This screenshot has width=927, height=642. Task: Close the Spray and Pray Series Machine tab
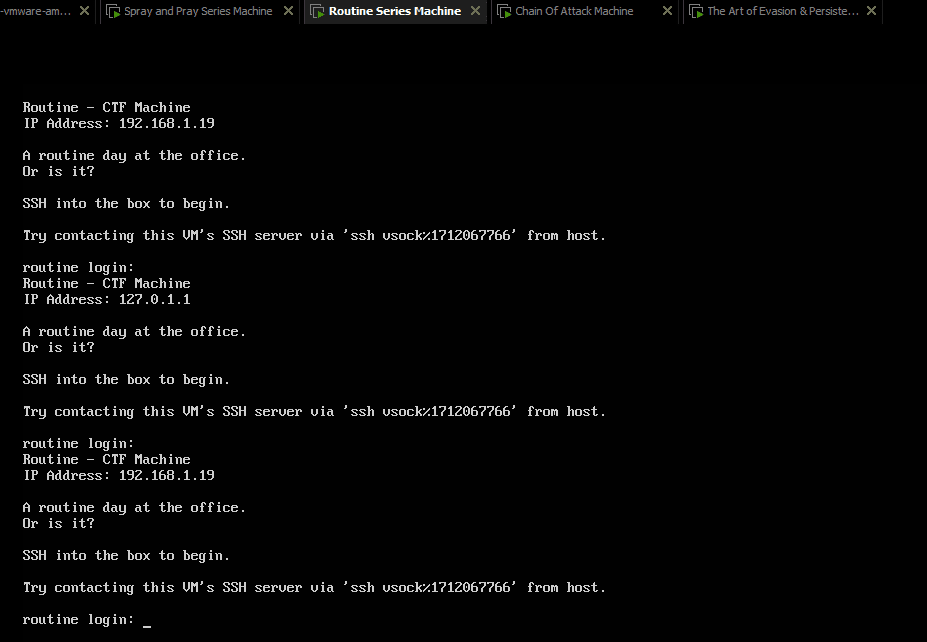pos(288,11)
